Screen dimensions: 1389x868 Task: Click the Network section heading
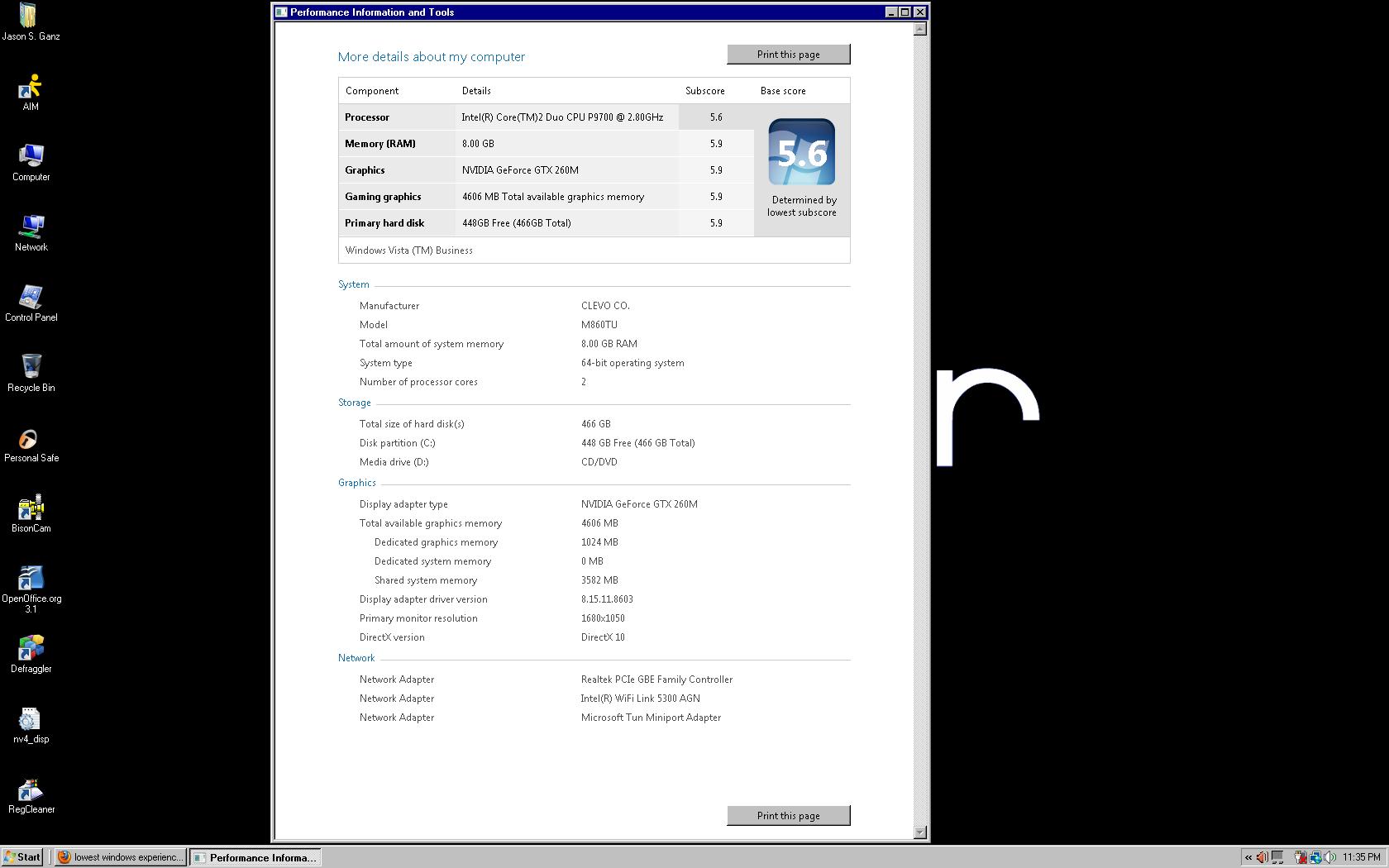click(356, 658)
